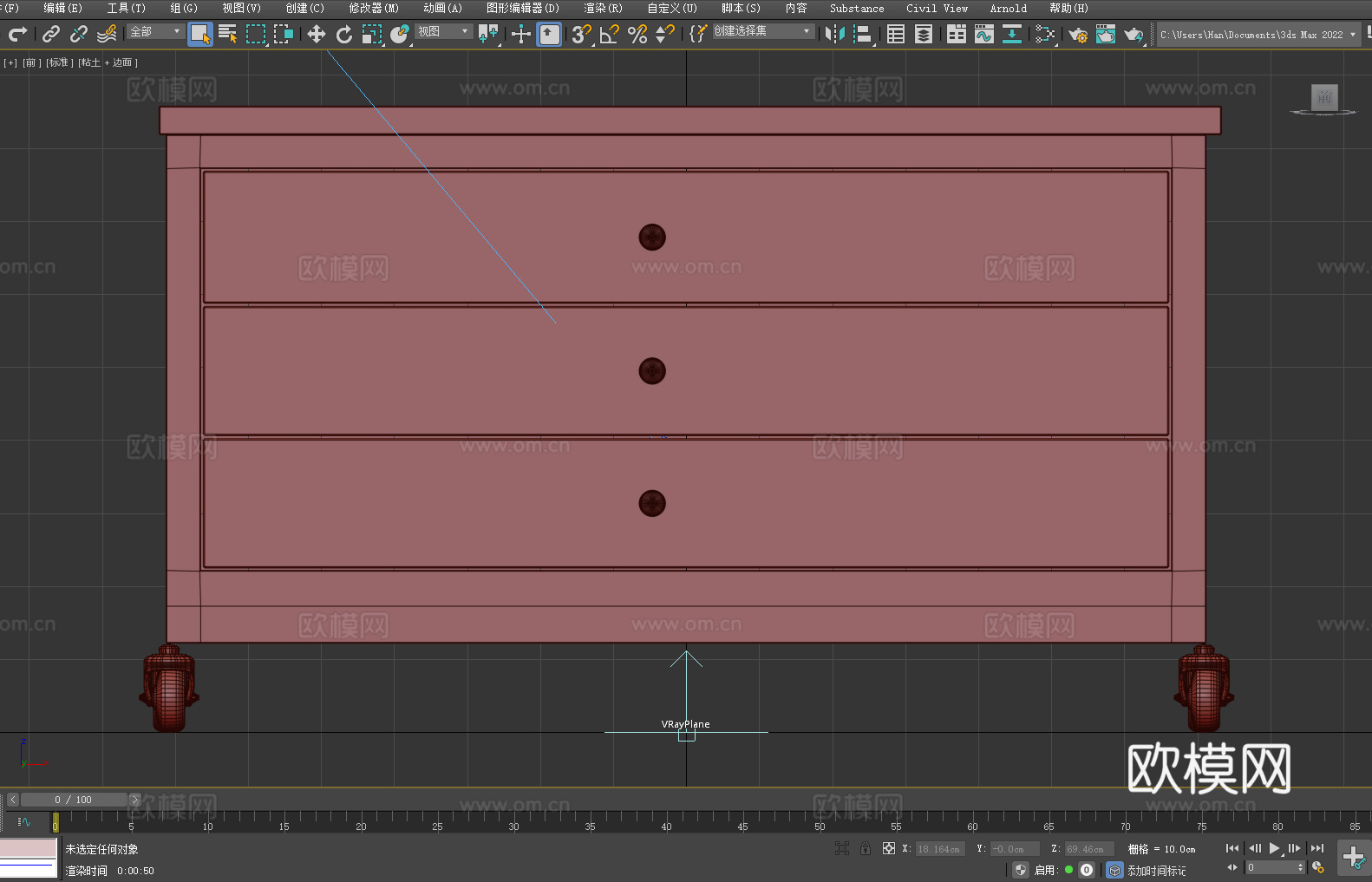Screen dimensions: 1372x882
Task: Click the pink object color swatch
Action: tap(29, 848)
